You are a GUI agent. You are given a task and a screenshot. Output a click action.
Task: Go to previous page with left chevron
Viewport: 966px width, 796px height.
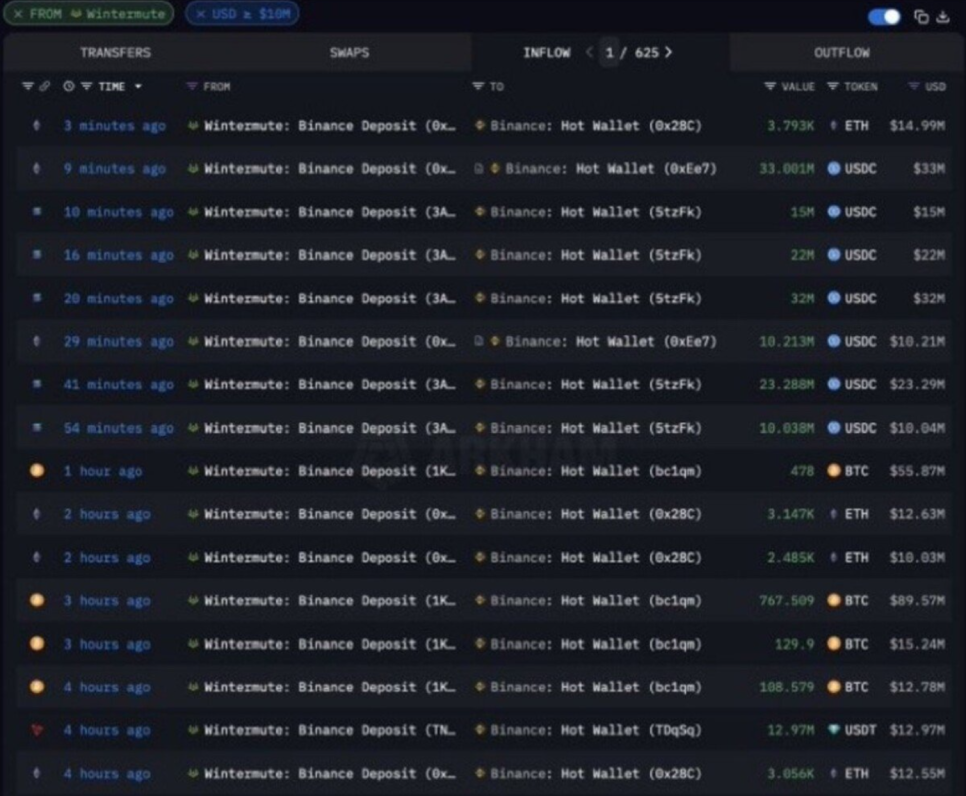[x=589, y=52]
